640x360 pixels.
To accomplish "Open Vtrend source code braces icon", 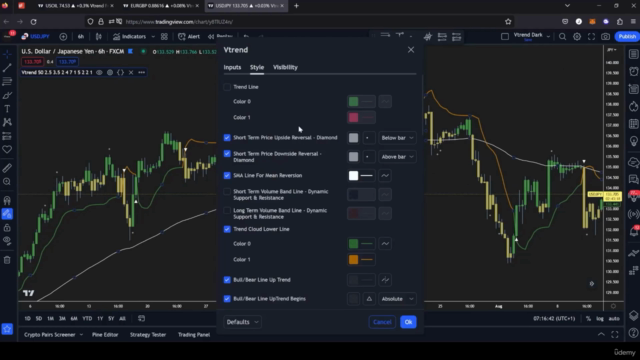I will click(x=120, y=72).
